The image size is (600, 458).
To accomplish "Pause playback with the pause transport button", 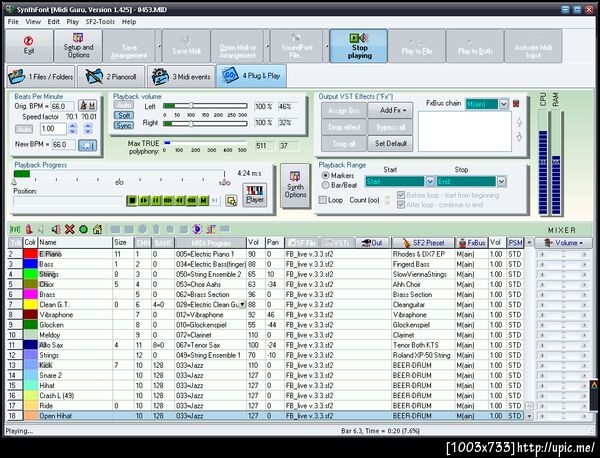I will point(156,200).
